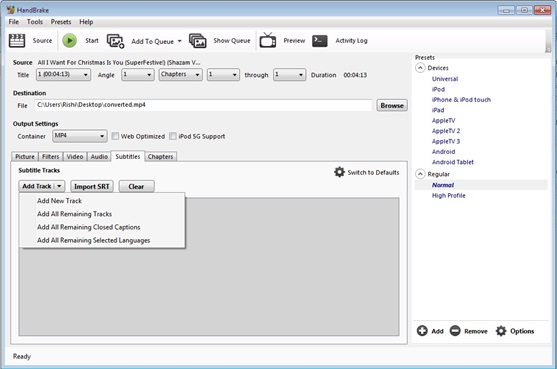Click the Show Queue stacked images icon
Screen dimensions: 557x369
click(198, 41)
